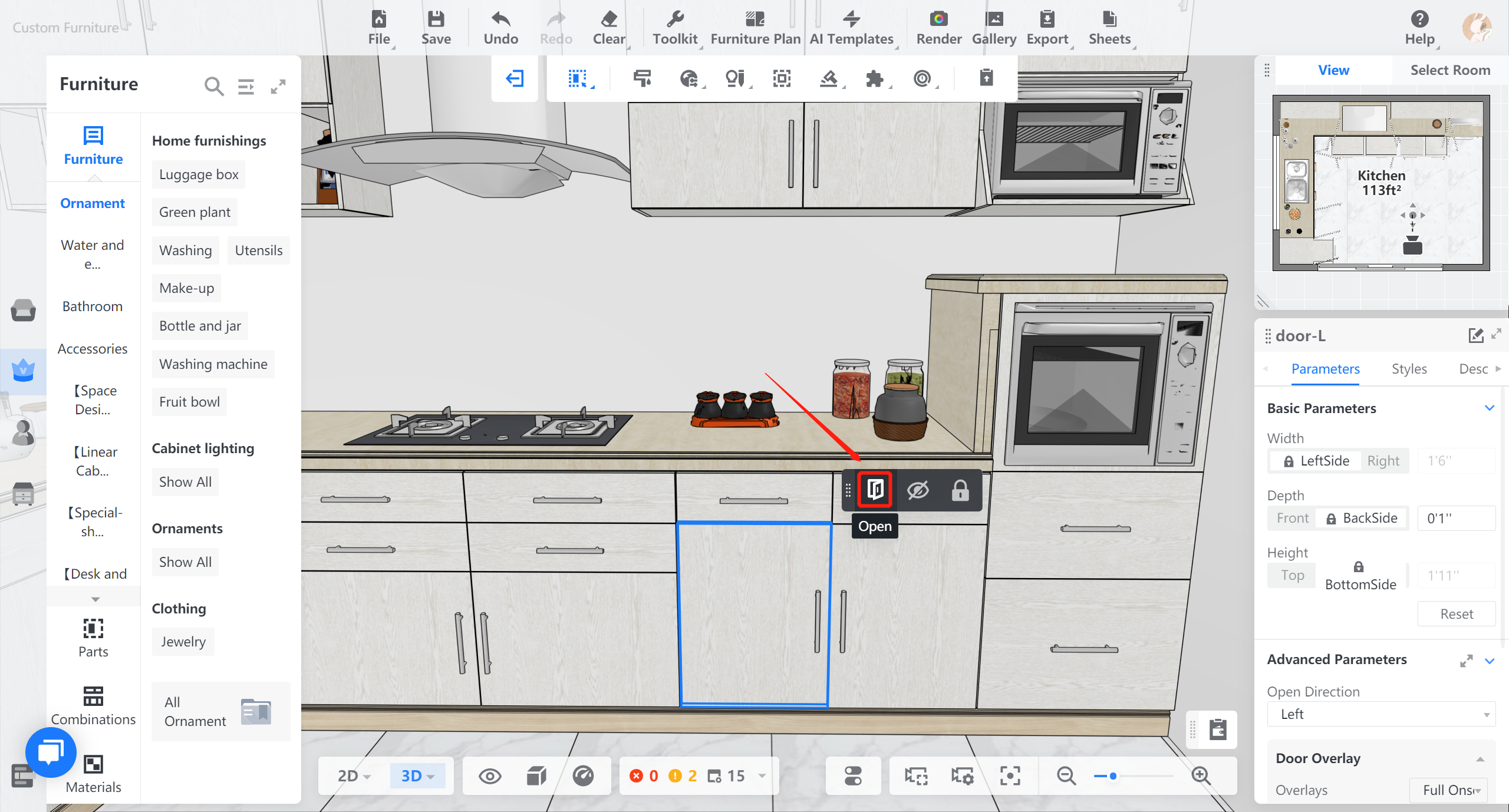Select Front depth anchor
The image size is (1509, 812).
tap(1292, 518)
